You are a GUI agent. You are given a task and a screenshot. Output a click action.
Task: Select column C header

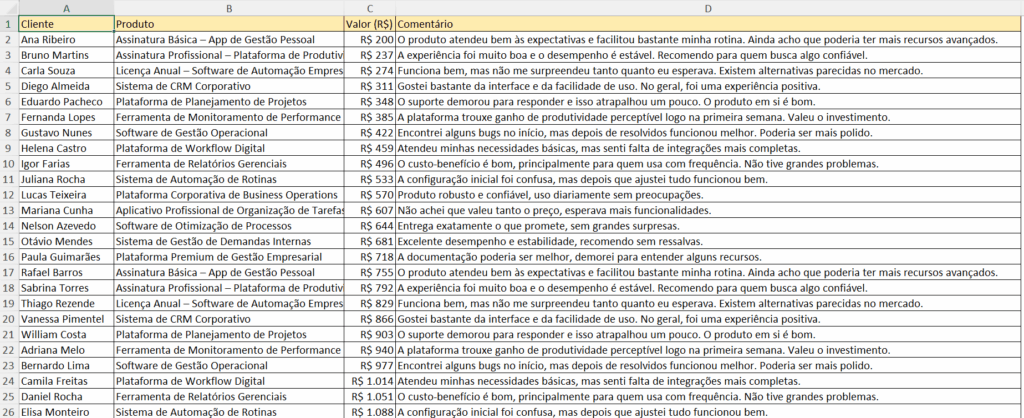(370, 8)
